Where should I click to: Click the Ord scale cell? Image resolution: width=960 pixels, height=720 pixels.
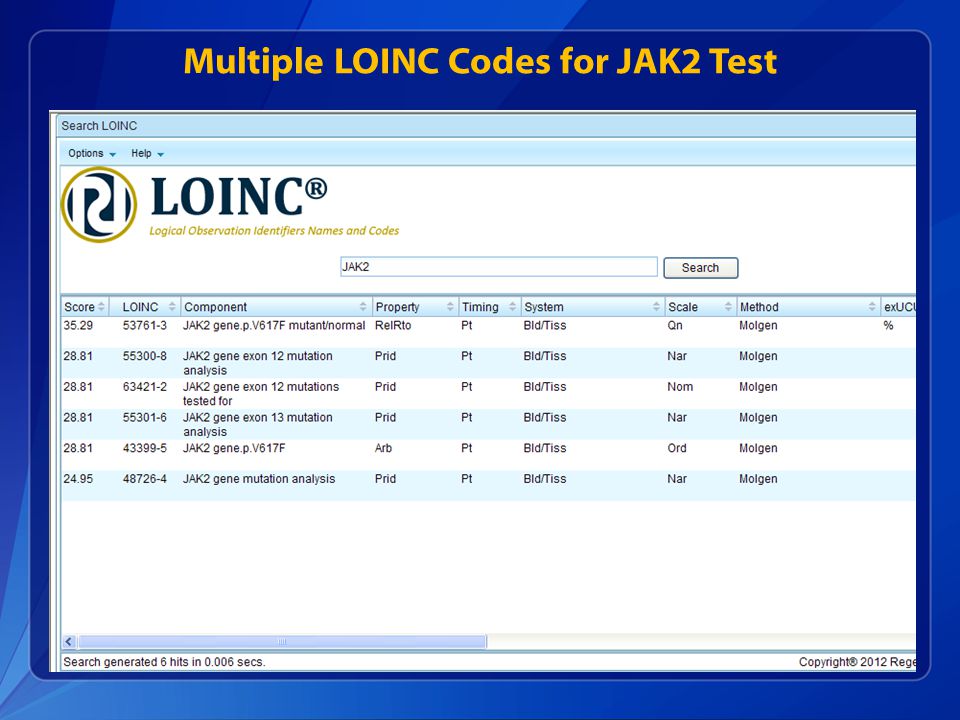[677, 448]
